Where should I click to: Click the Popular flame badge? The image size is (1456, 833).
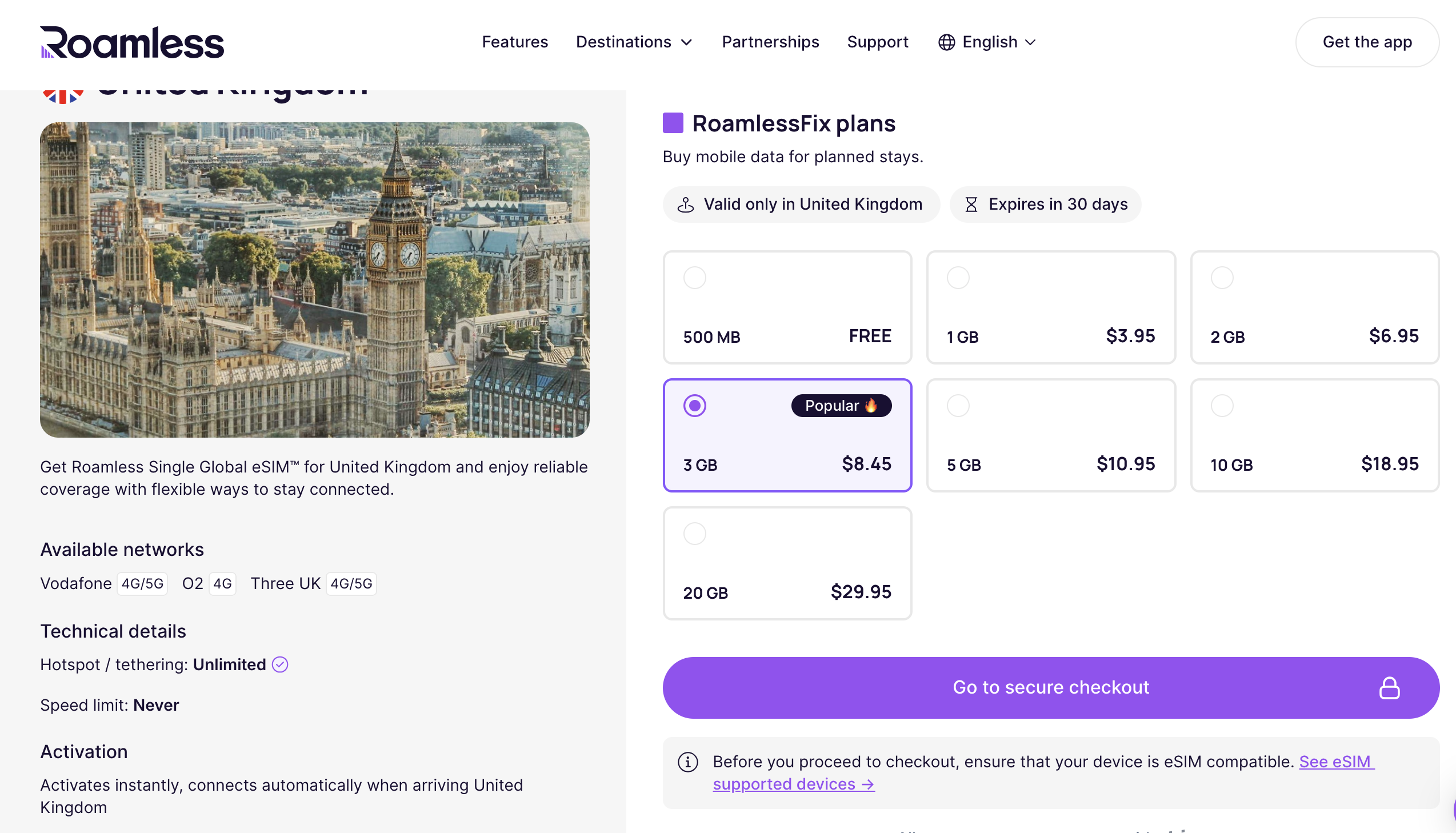(841, 406)
